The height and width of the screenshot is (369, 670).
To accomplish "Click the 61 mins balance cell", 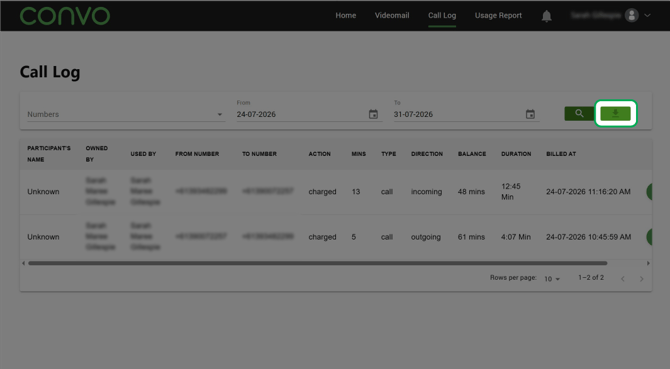I will click(471, 237).
